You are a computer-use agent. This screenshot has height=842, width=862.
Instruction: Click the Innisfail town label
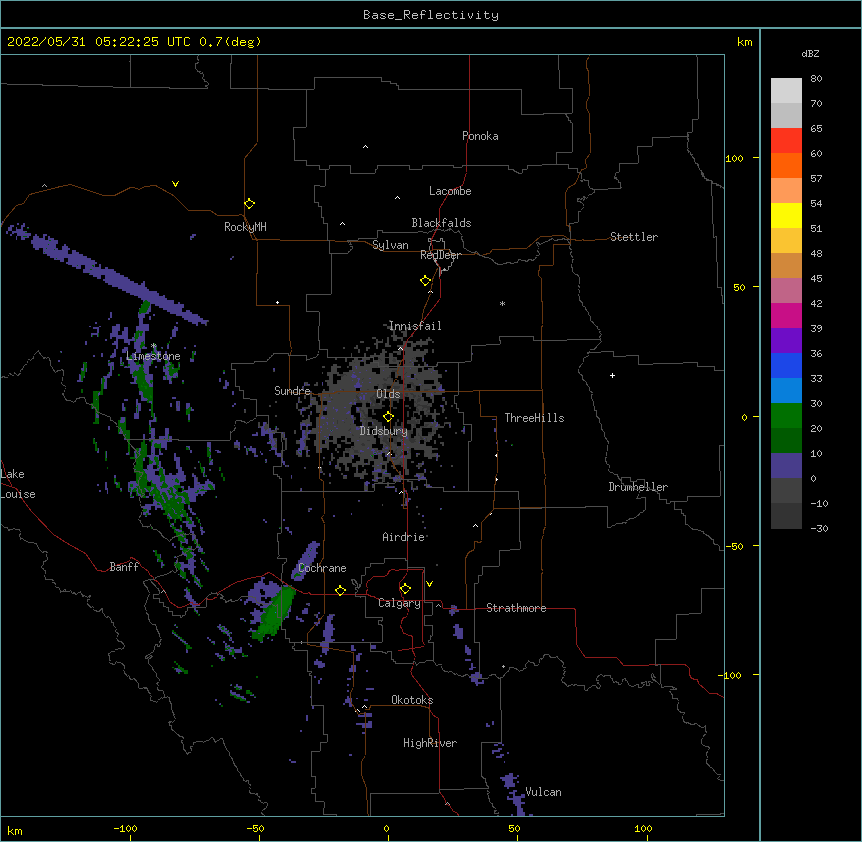[x=415, y=326]
